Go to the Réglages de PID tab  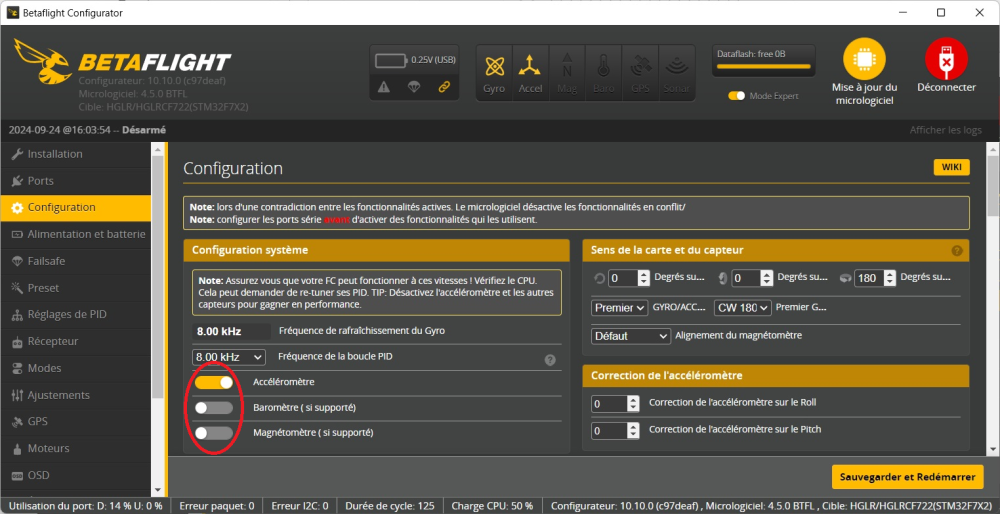click(x=66, y=314)
